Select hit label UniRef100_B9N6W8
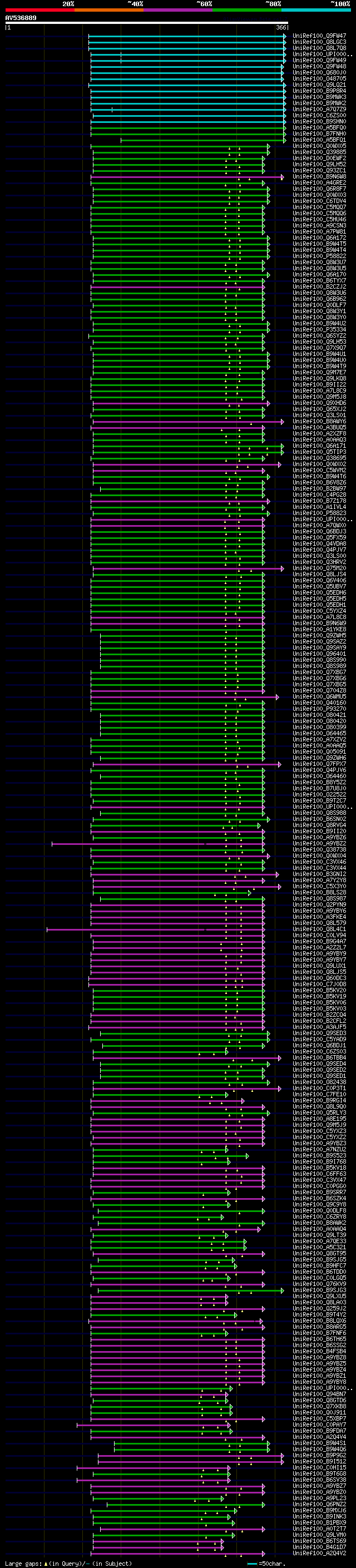The image size is (356, 1568). click(x=319, y=177)
